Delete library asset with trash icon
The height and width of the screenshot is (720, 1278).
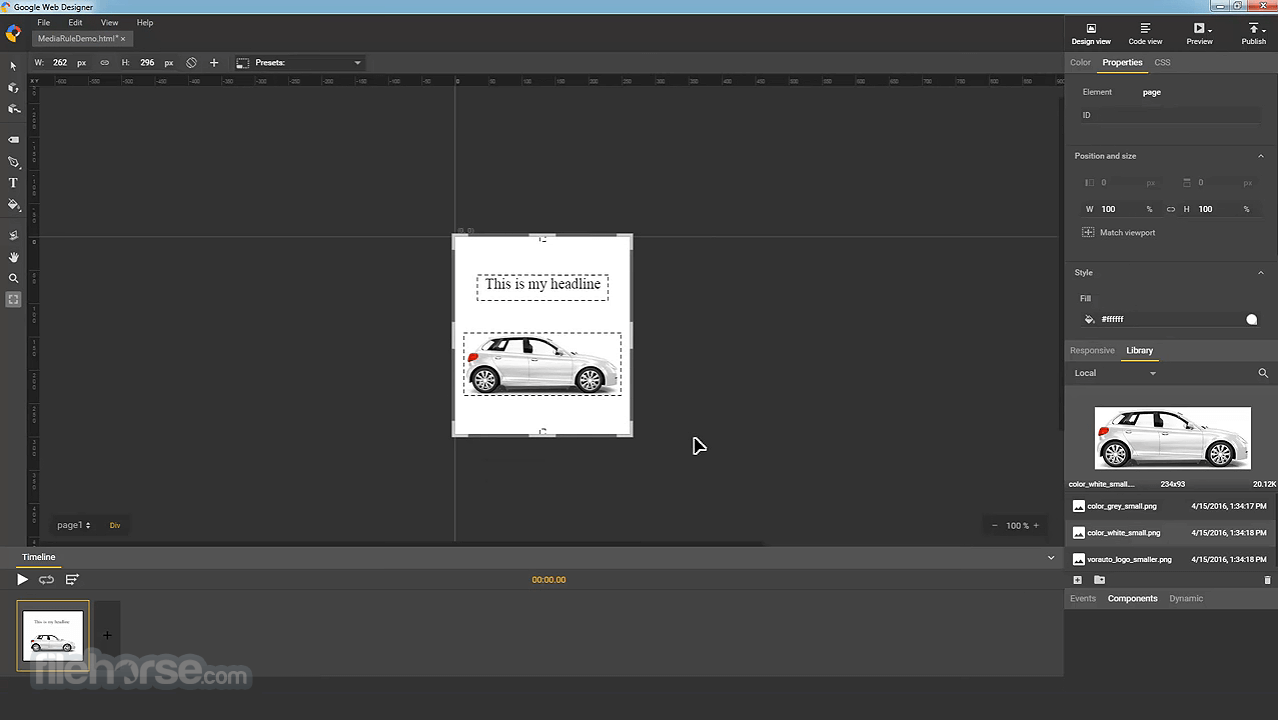pos(1267,580)
